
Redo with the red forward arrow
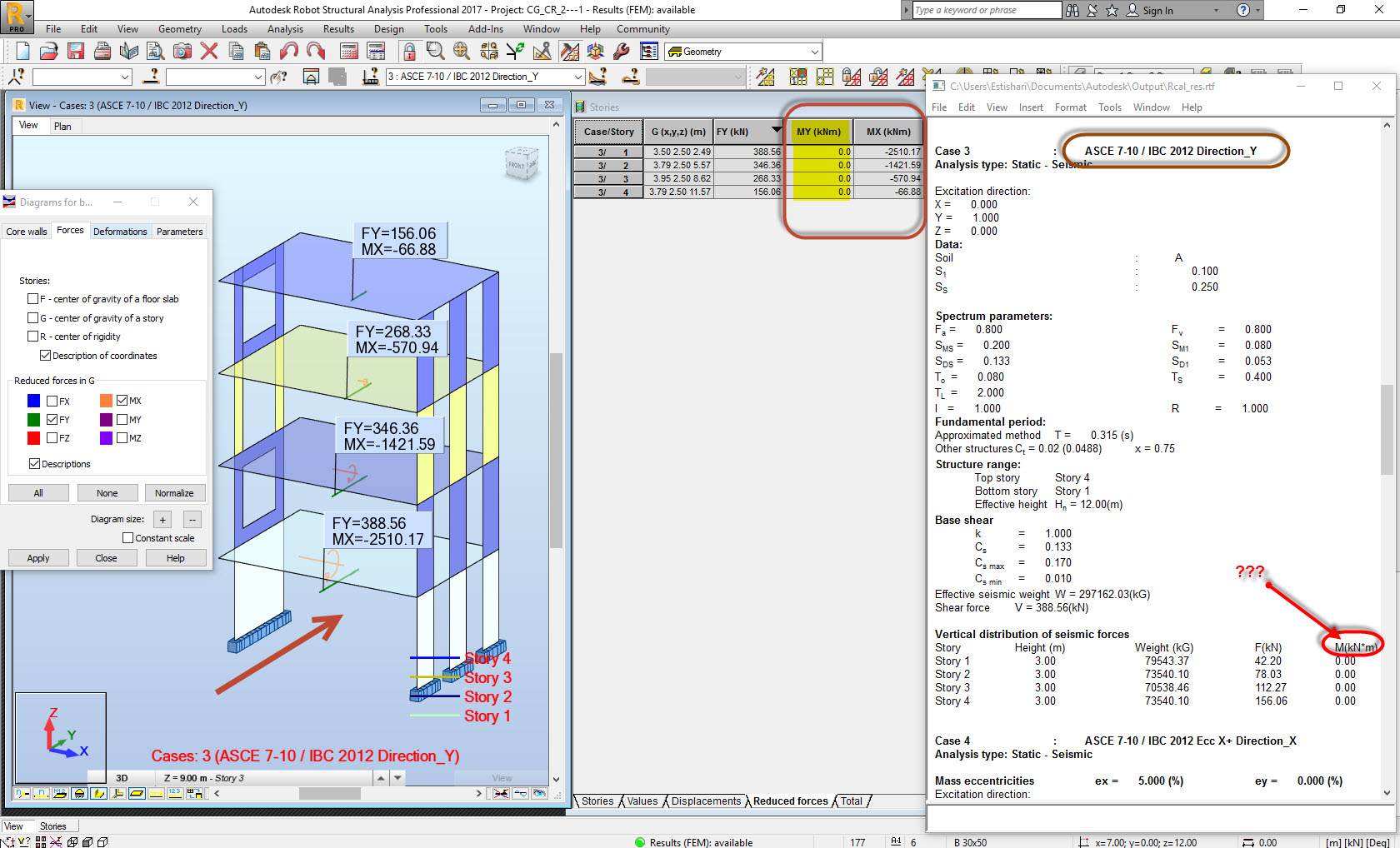(x=315, y=52)
